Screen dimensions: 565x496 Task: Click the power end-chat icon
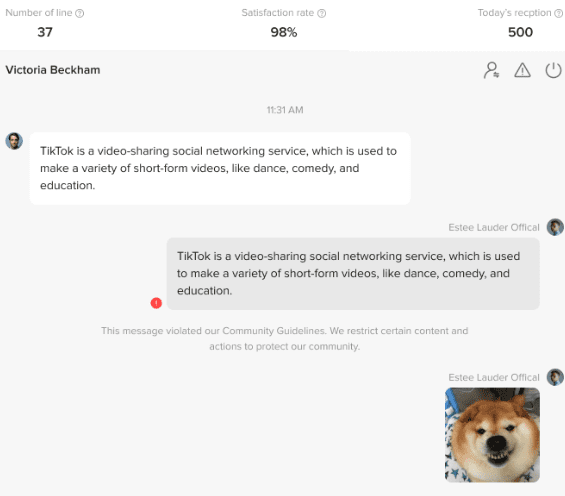click(553, 70)
